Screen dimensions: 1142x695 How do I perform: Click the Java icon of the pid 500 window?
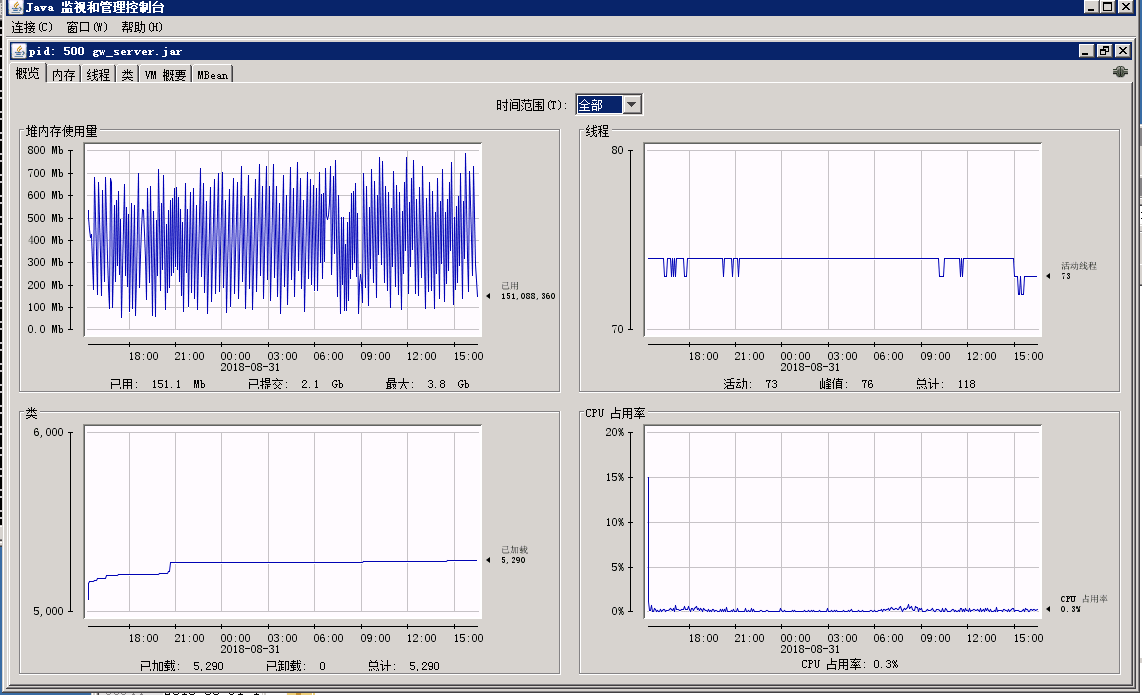[19, 51]
